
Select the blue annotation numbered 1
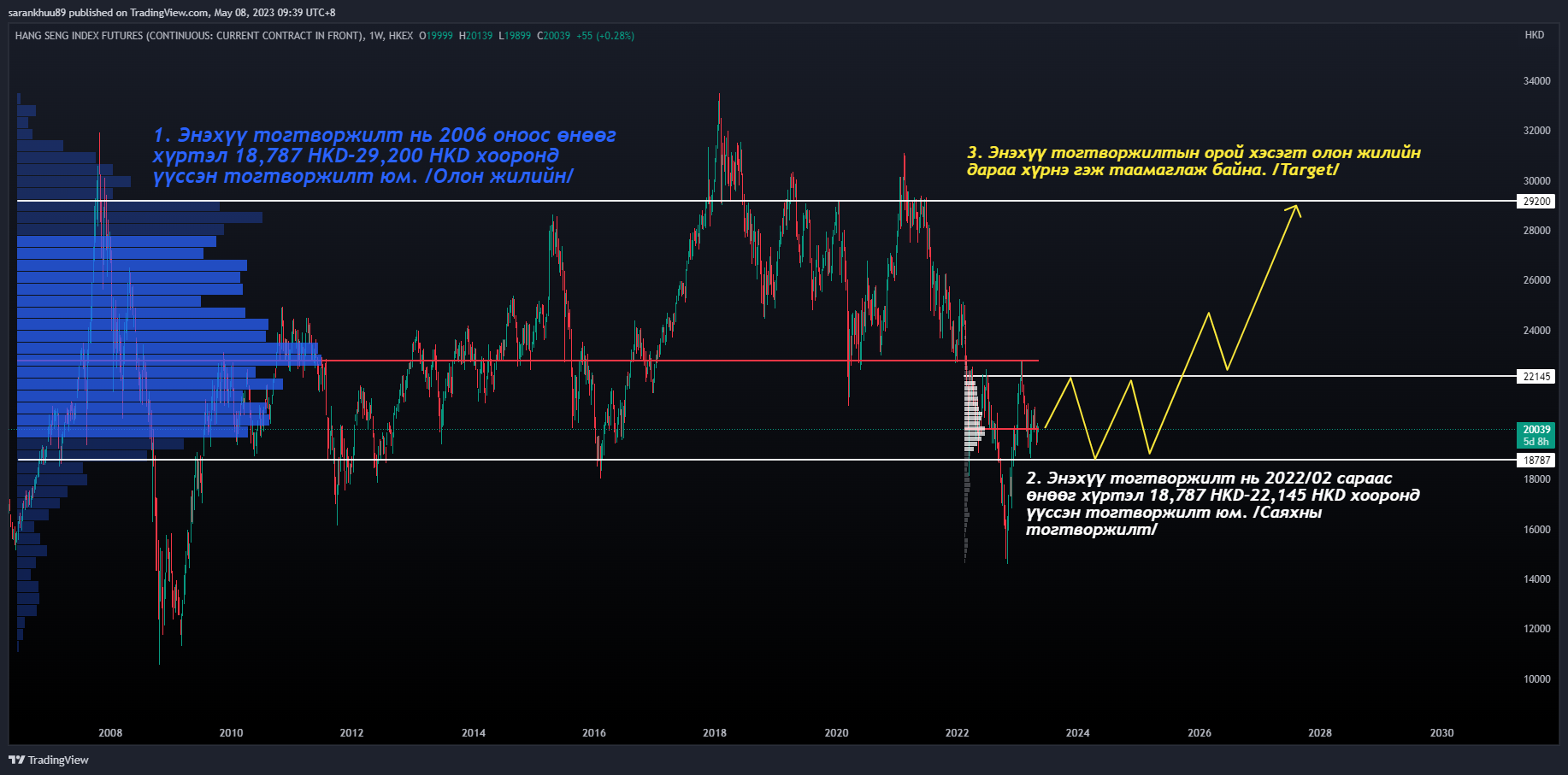pos(384,156)
